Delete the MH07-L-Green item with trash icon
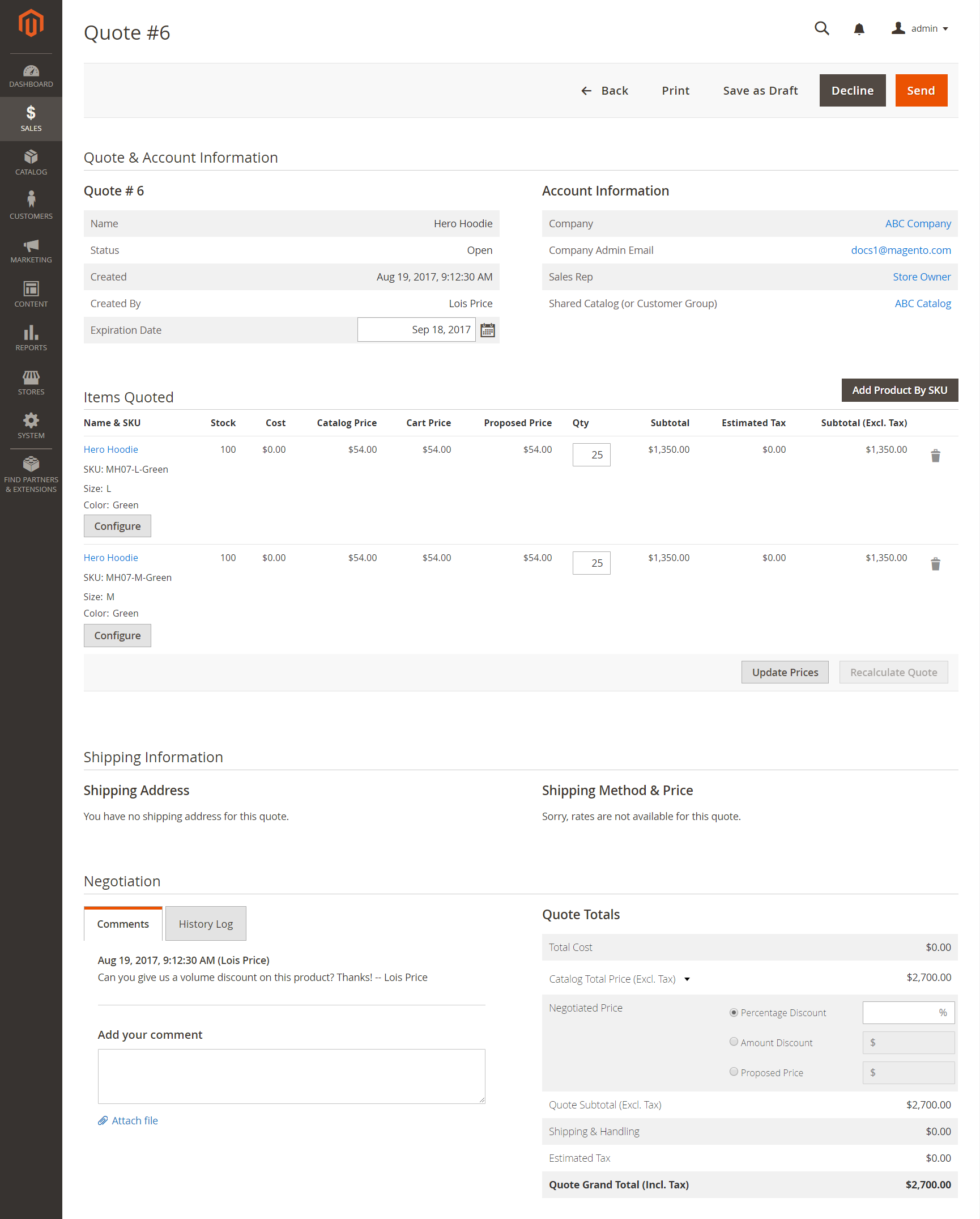This screenshot has height=1219, width=980. coord(936,456)
